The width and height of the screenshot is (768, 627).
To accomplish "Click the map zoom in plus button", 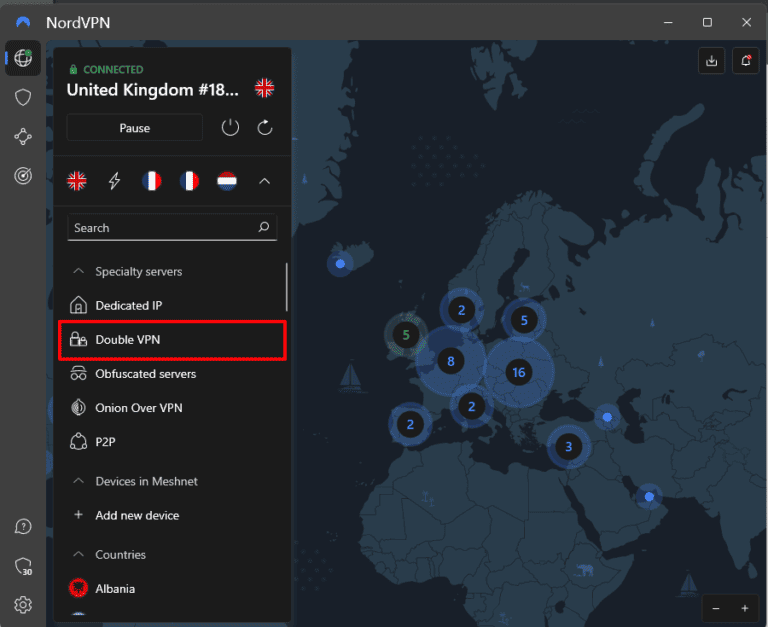I will (x=744, y=608).
